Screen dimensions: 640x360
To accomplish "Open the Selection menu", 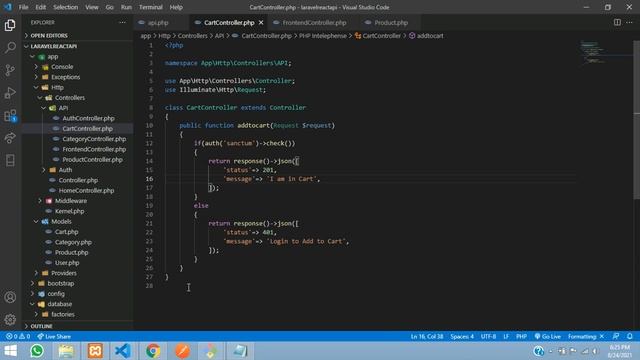I will [x=65, y=7].
